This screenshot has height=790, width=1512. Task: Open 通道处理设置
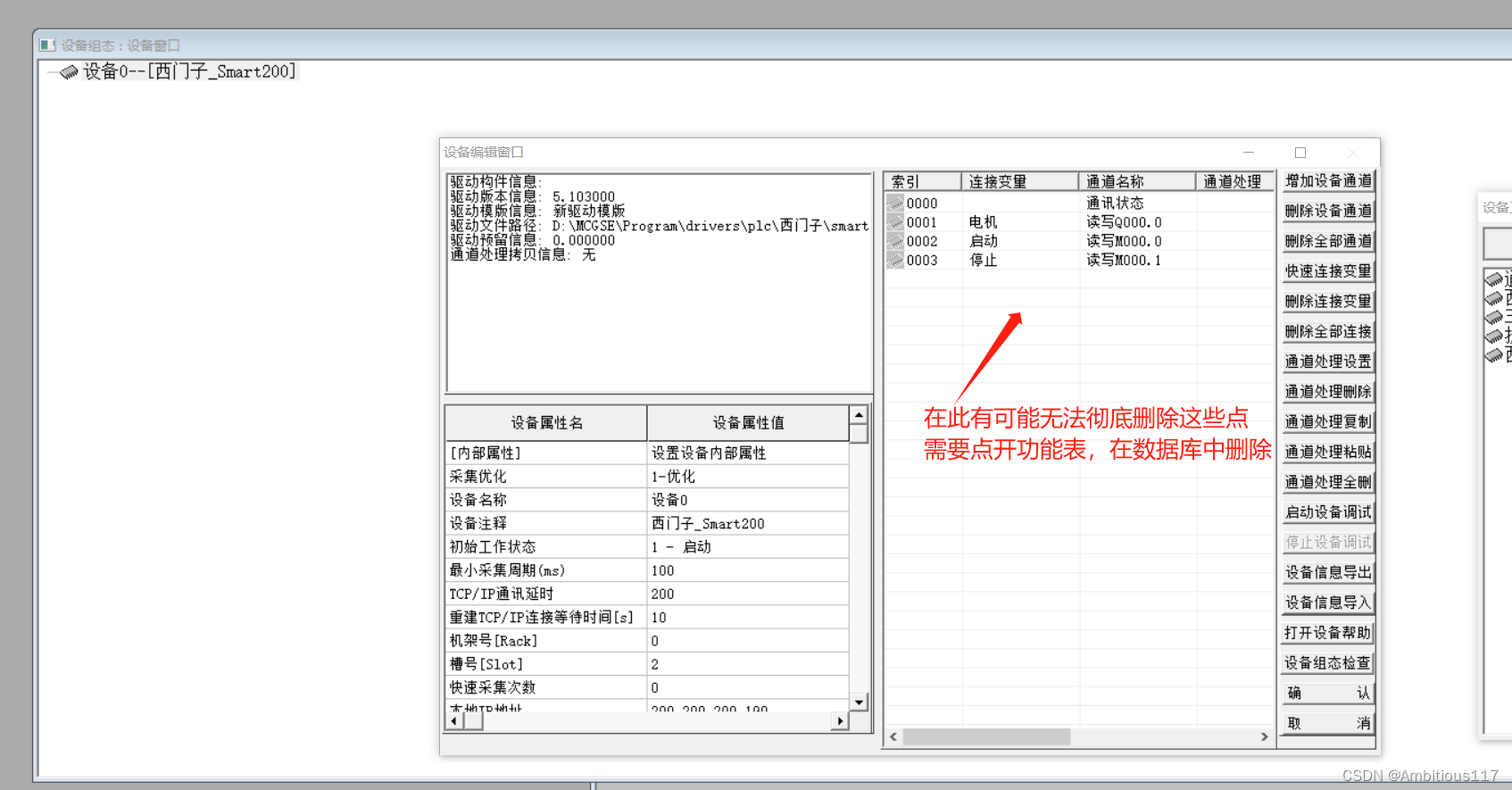coord(1328,362)
